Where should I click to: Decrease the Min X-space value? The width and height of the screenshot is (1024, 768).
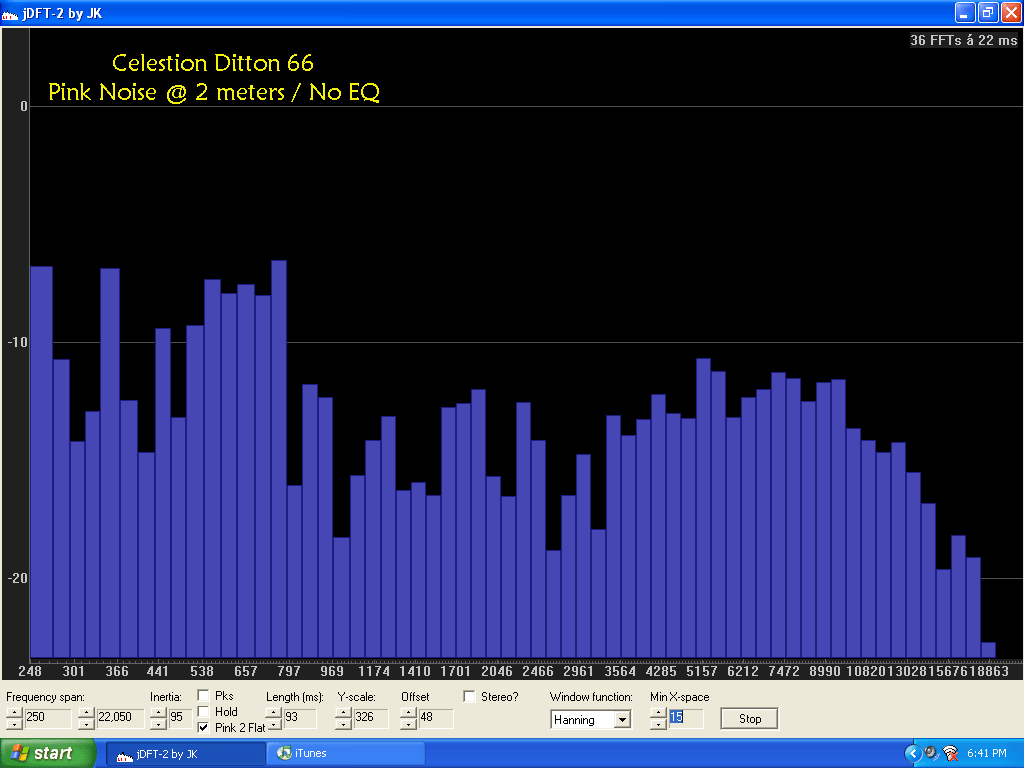point(658,724)
